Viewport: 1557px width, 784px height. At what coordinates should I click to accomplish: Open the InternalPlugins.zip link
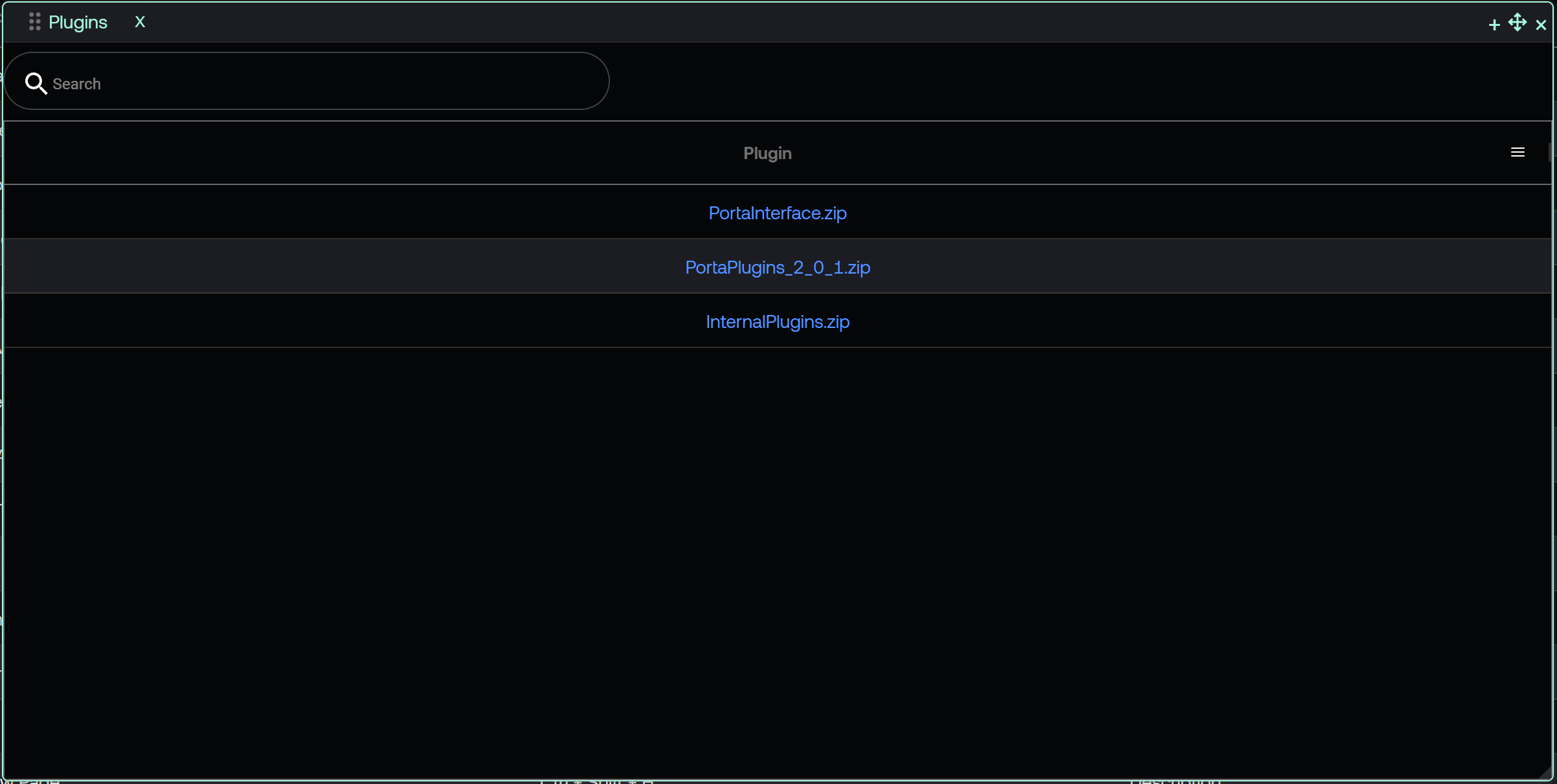click(x=778, y=321)
